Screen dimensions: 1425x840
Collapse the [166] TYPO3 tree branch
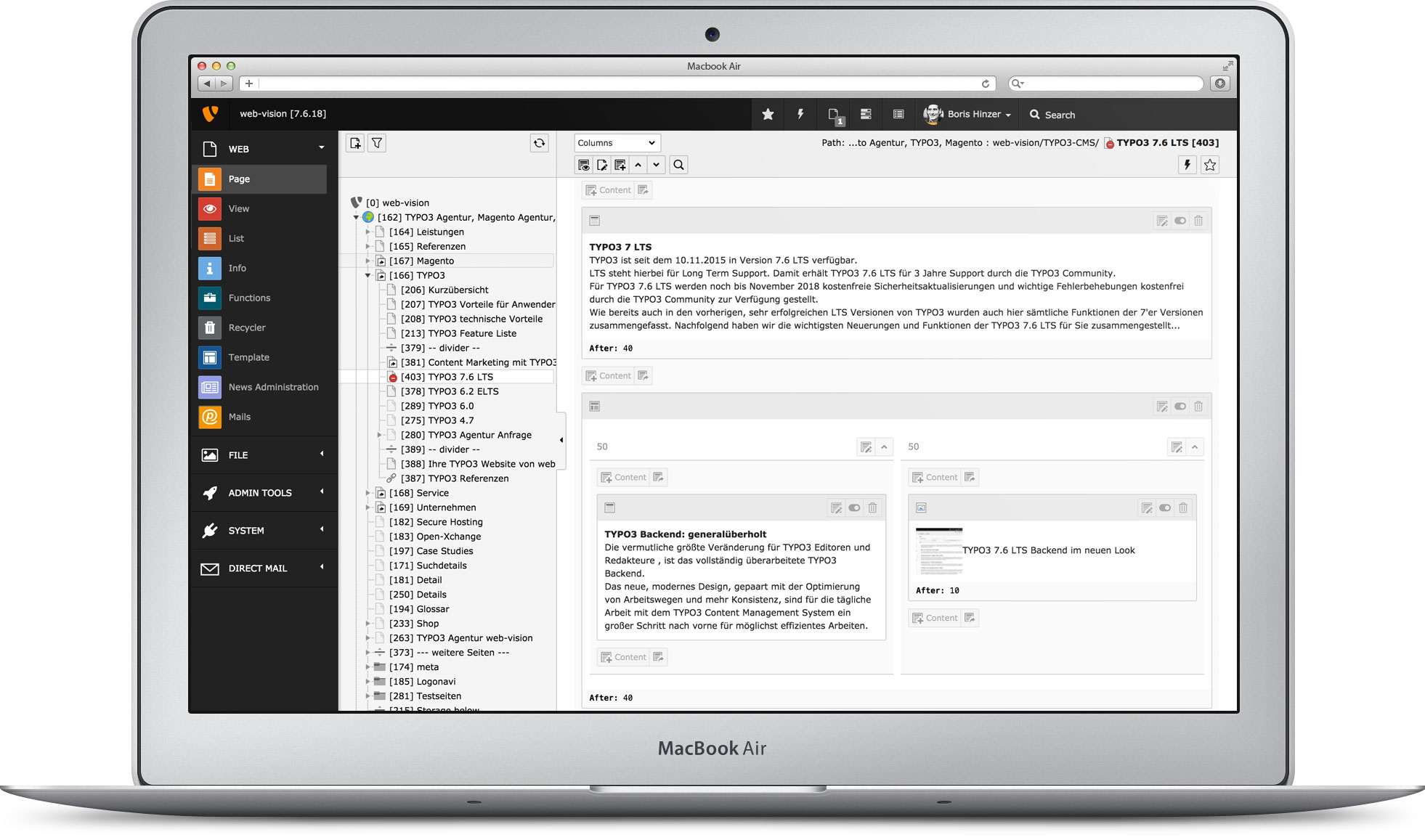tap(369, 275)
